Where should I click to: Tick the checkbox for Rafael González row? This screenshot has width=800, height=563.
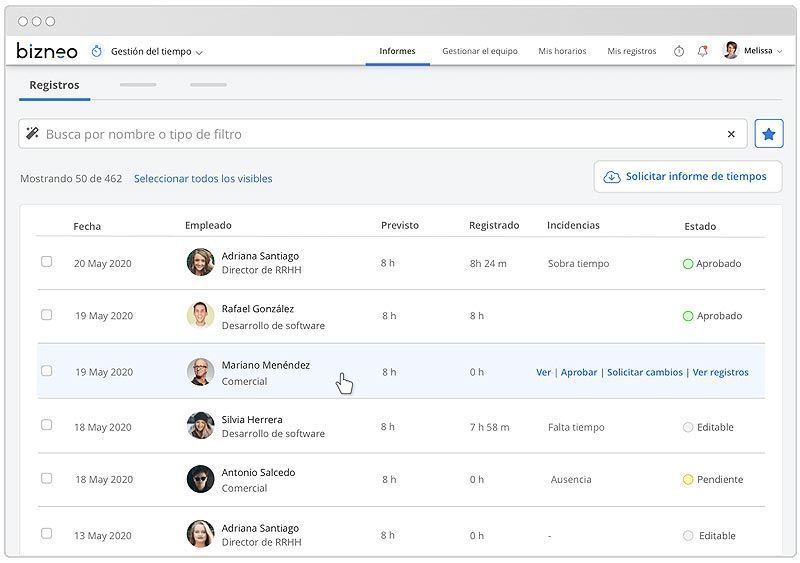(46, 314)
